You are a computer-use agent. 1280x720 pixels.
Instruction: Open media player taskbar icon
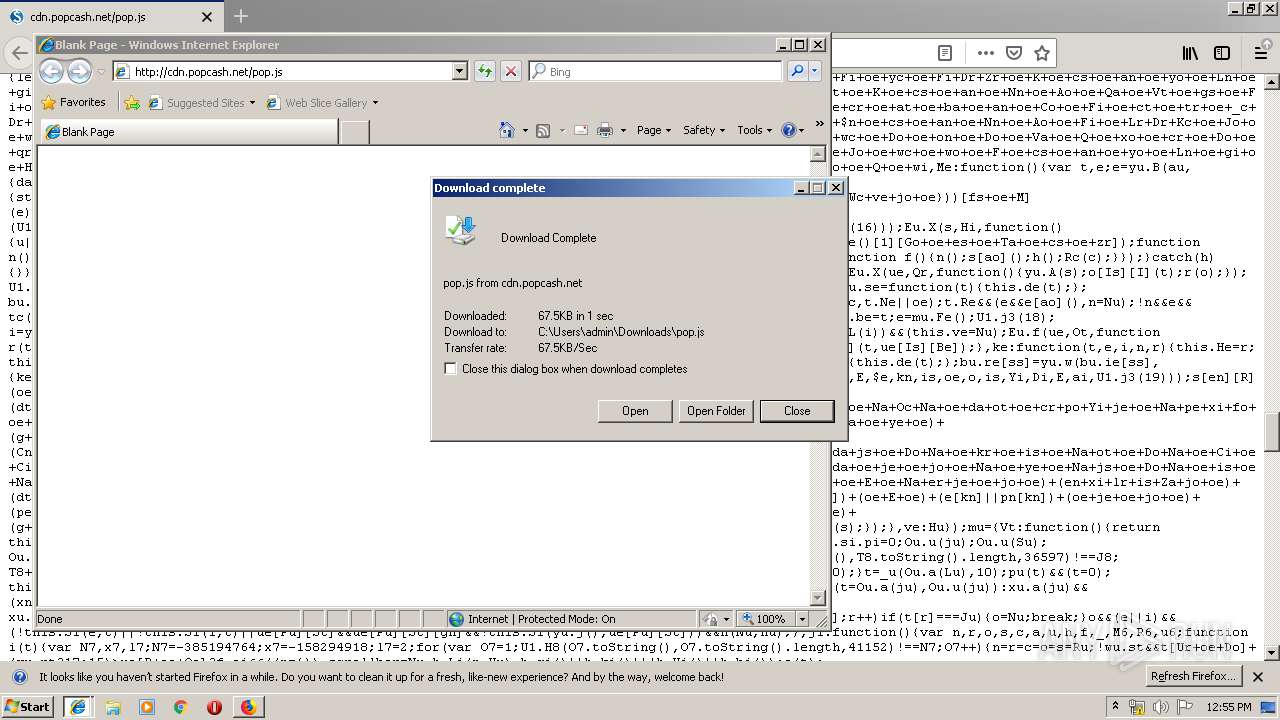tap(147, 707)
